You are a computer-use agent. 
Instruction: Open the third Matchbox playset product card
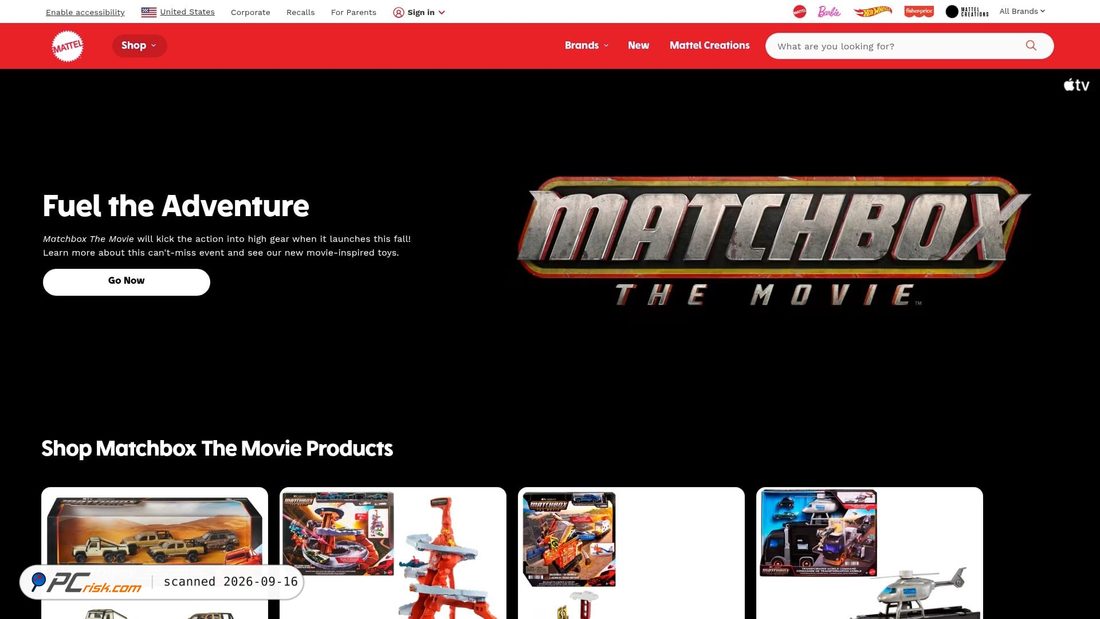(x=631, y=553)
